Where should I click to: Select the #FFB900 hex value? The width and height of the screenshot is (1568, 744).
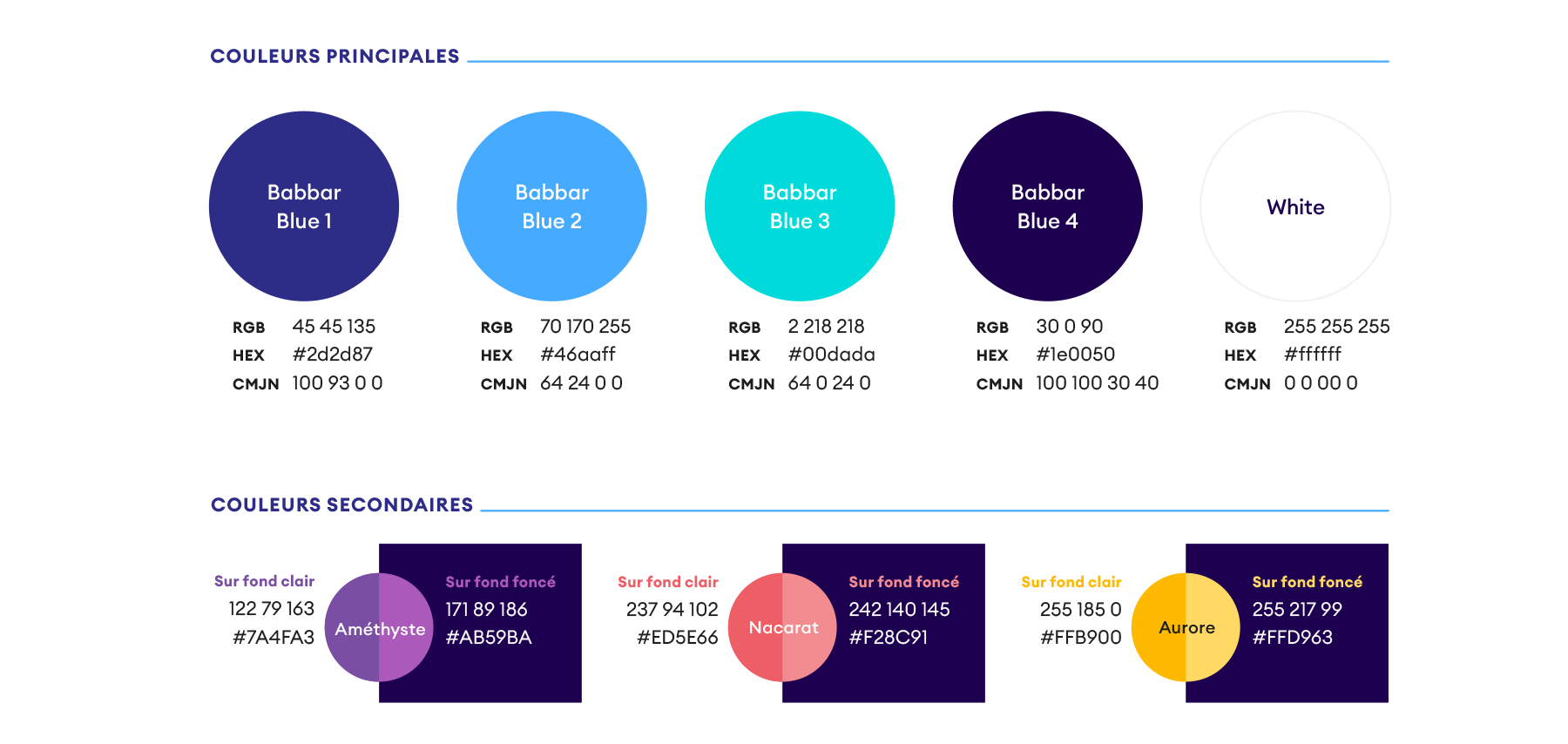[1081, 638]
